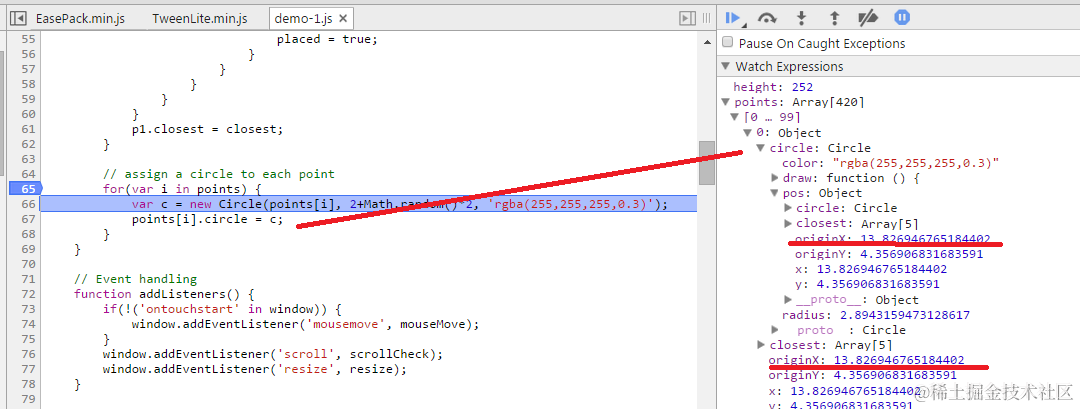Enable Pause On Caught Exceptions checkbox
The height and width of the screenshot is (409, 1080).
(727, 43)
